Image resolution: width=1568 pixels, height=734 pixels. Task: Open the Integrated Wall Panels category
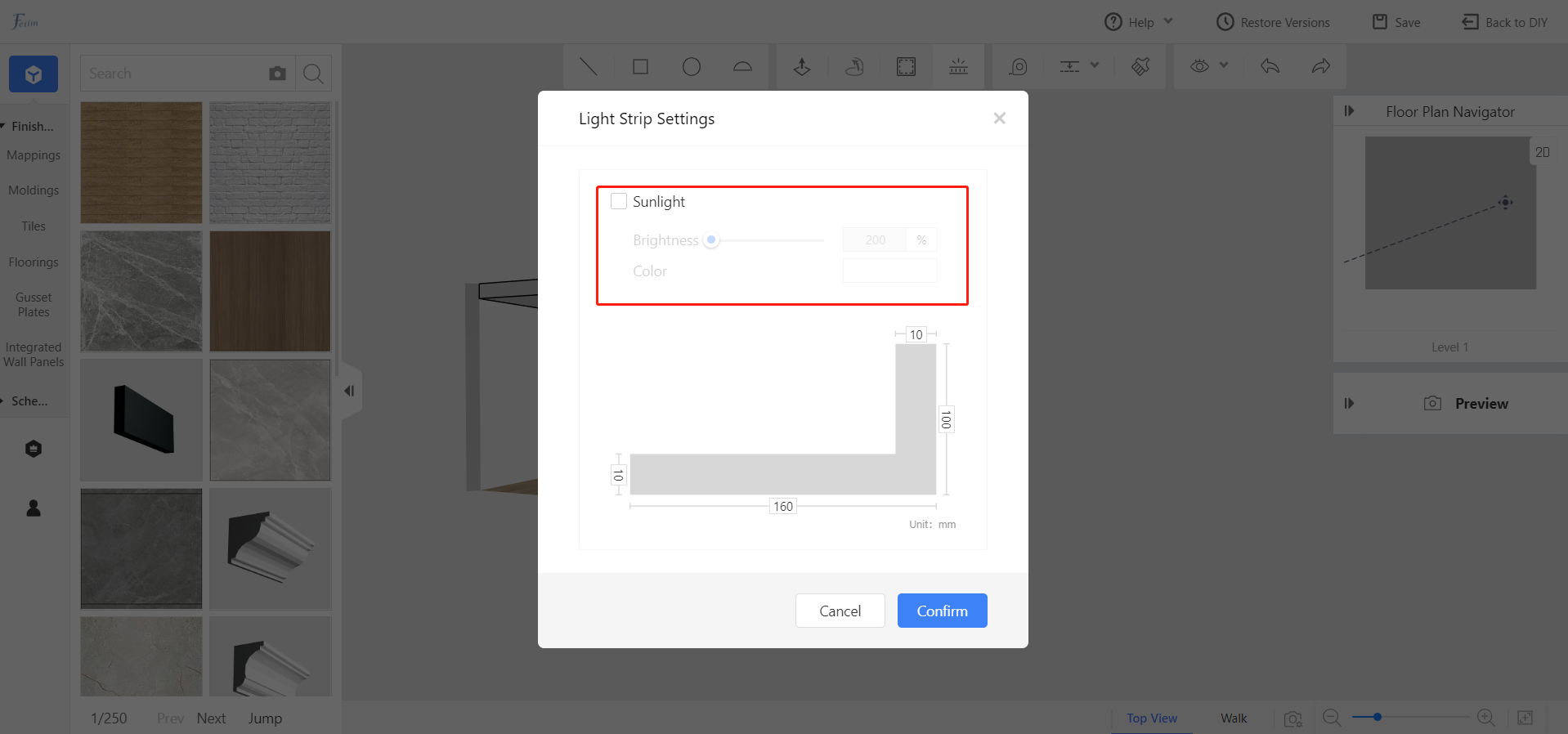coord(34,355)
